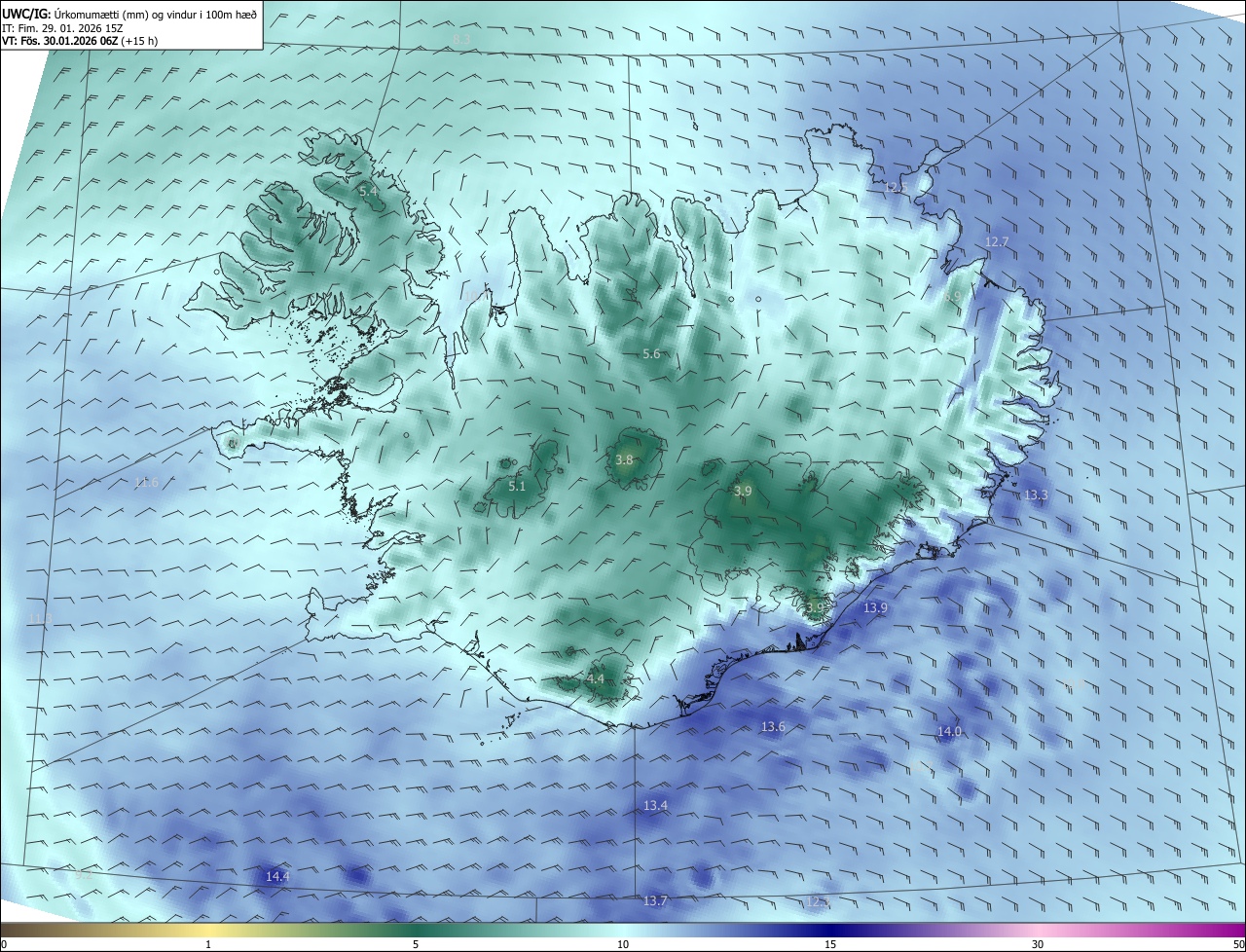Click the 11.6 value west of Iceland

point(146,482)
